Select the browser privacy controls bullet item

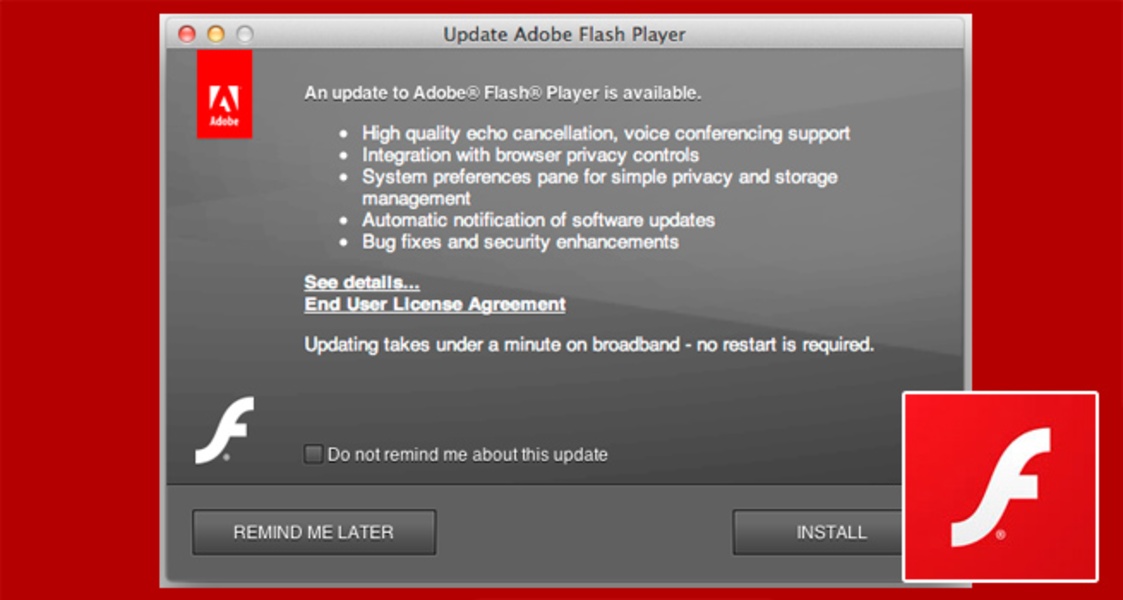tap(530, 155)
